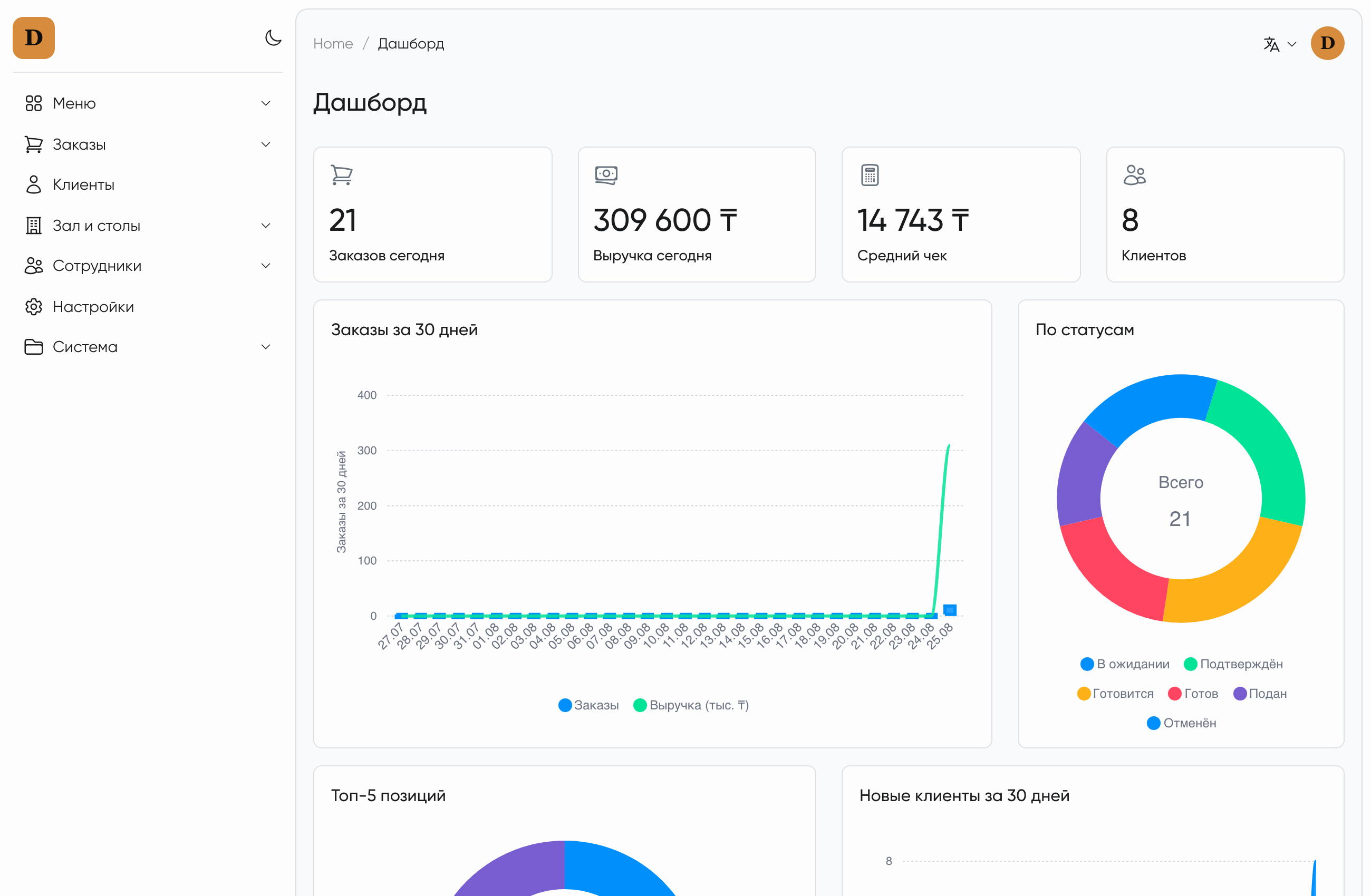This screenshot has width=1371, height=896.
Task: Expand the Меню sidebar chevron
Action: coord(266,104)
